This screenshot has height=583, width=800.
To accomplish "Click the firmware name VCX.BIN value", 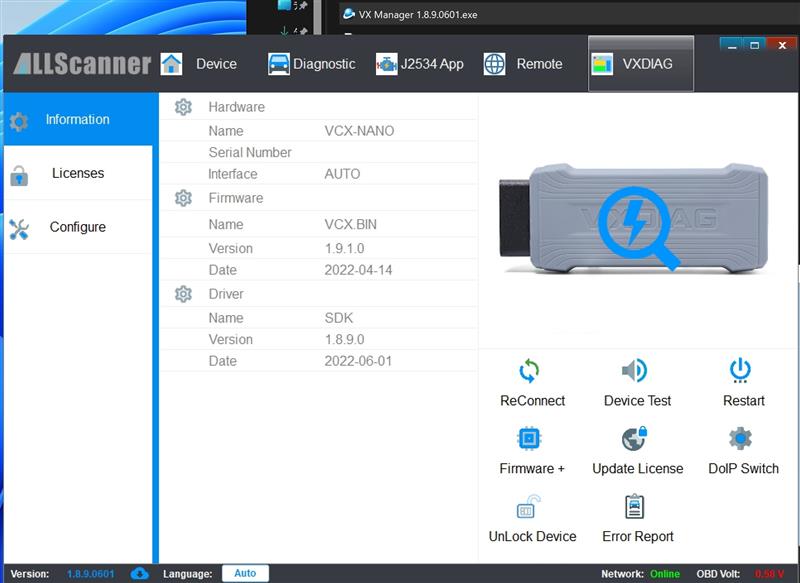I will [x=351, y=224].
